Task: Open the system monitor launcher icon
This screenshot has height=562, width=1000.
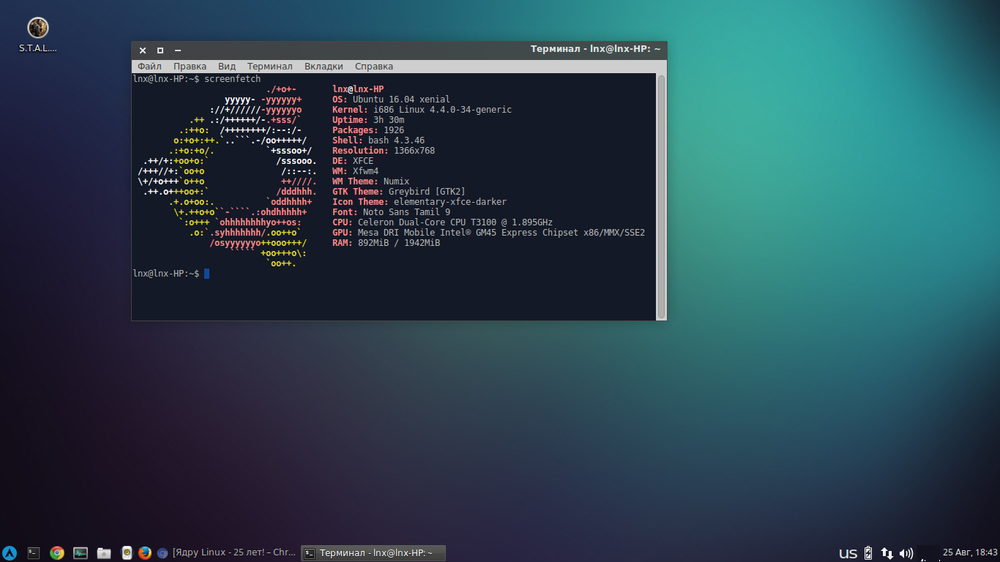Action: pyautogui.click(x=80, y=553)
